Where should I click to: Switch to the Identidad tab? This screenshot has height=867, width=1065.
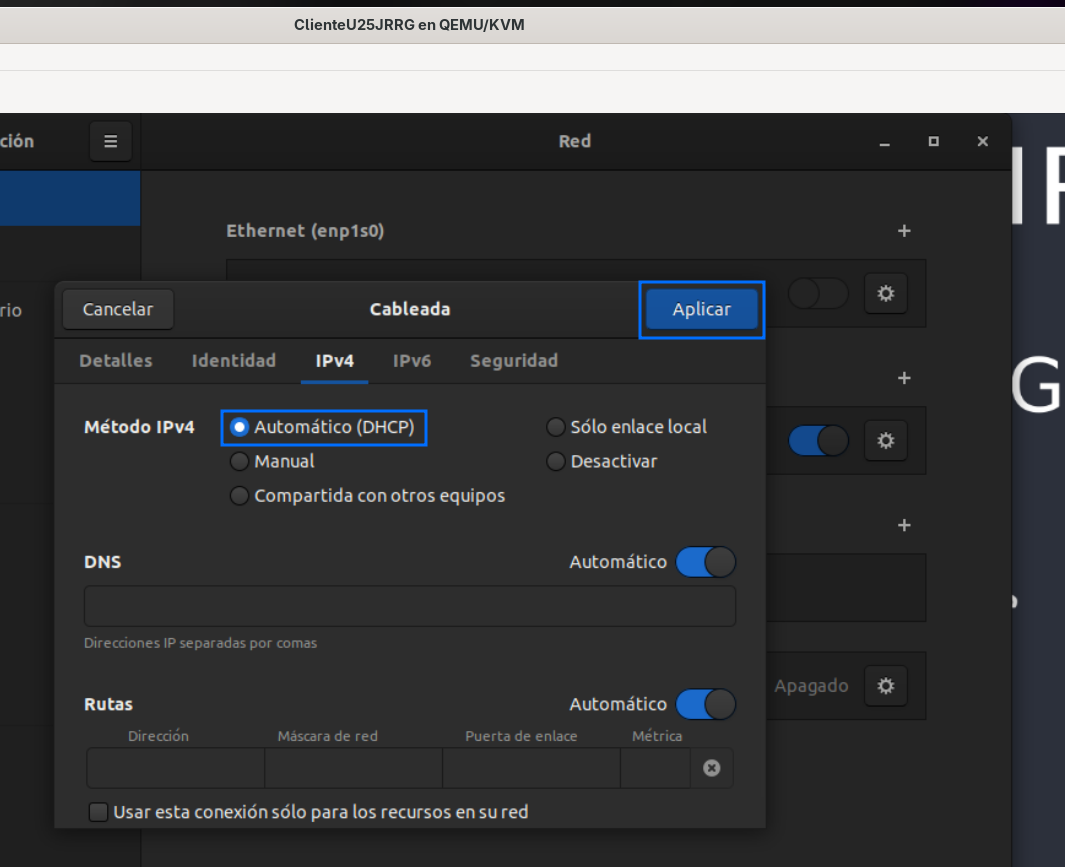click(x=234, y=361)
